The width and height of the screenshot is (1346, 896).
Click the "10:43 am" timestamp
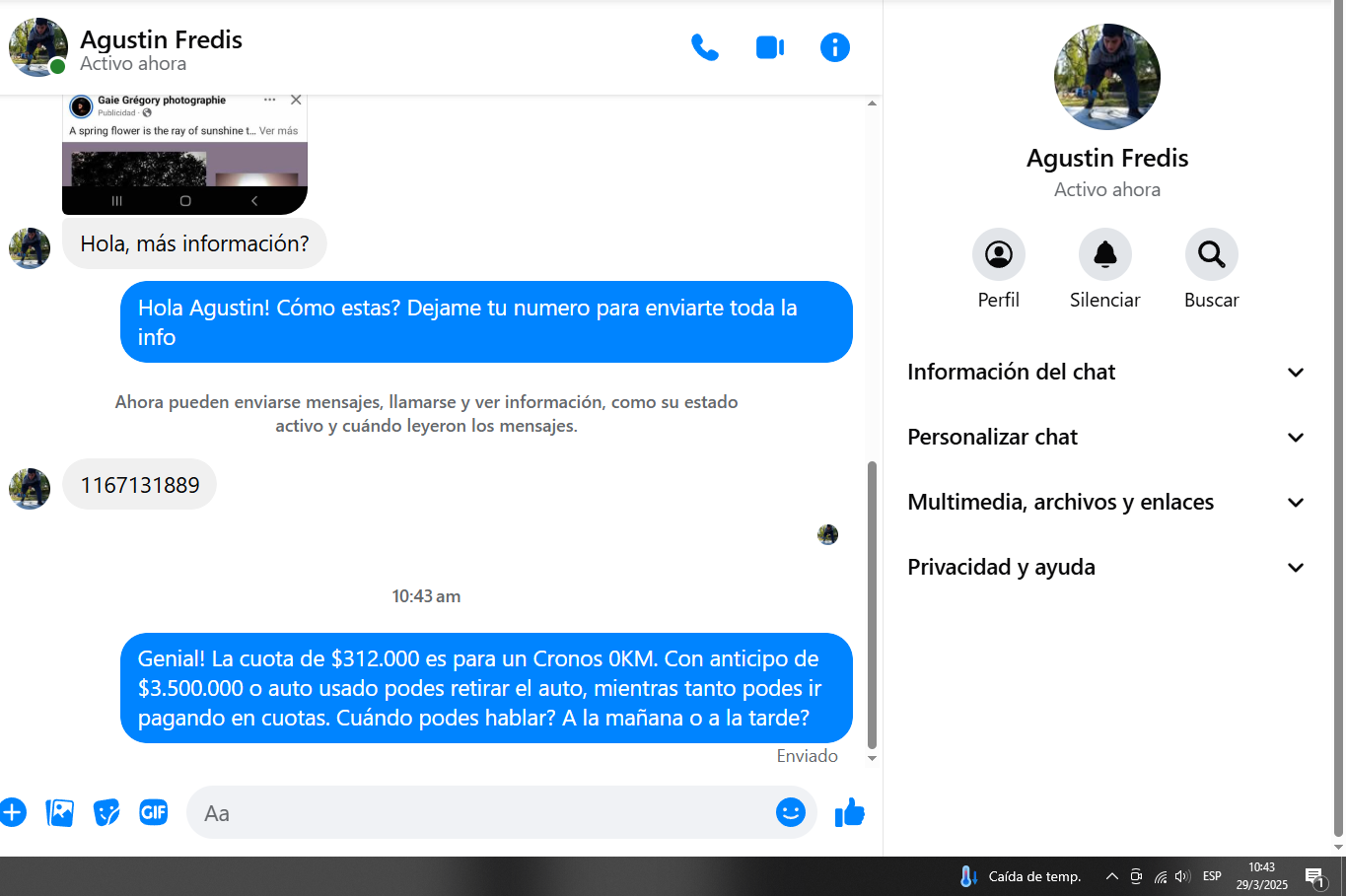[x=426, y=596]
